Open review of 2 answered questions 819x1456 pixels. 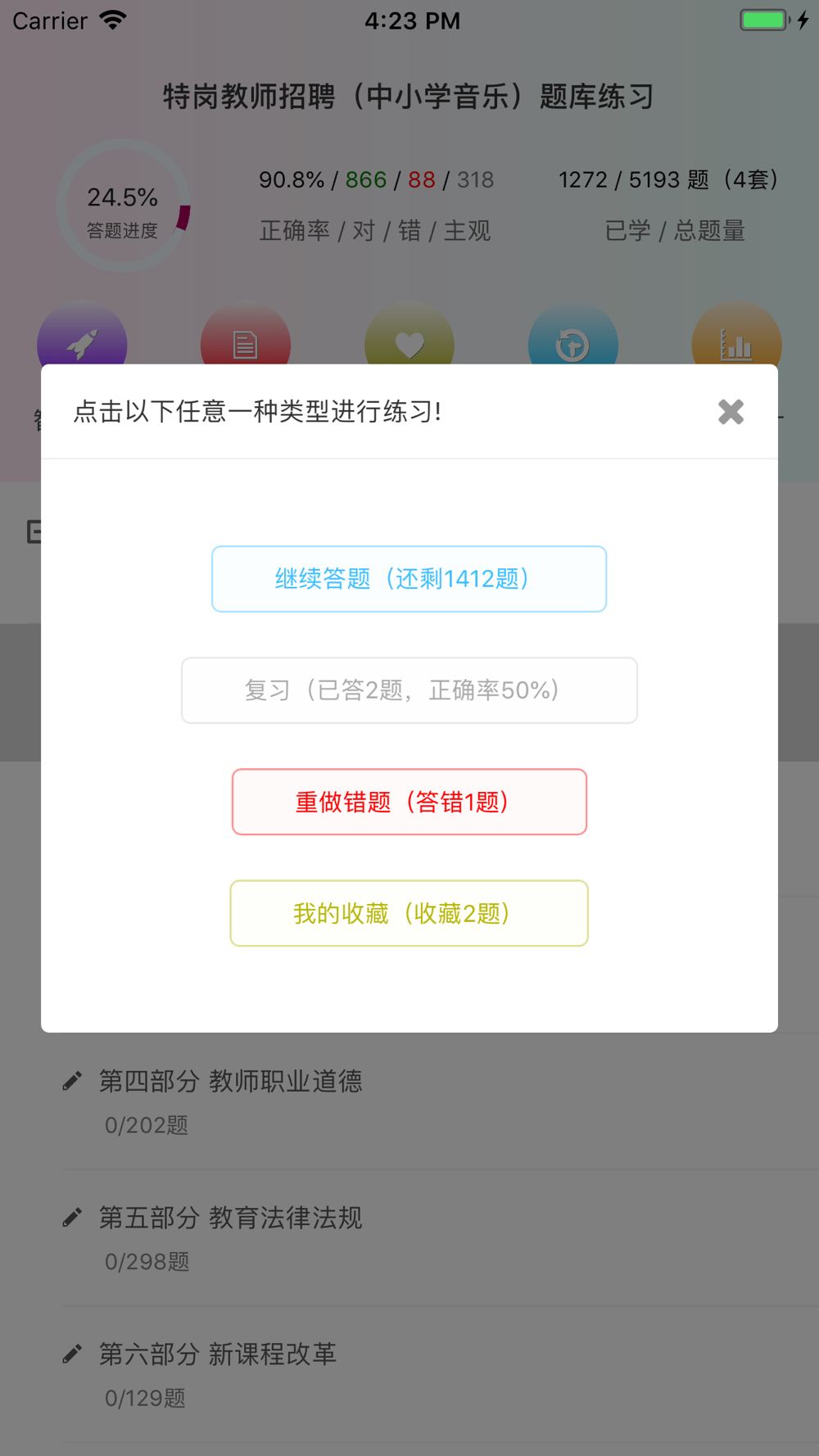coord(409,690)
